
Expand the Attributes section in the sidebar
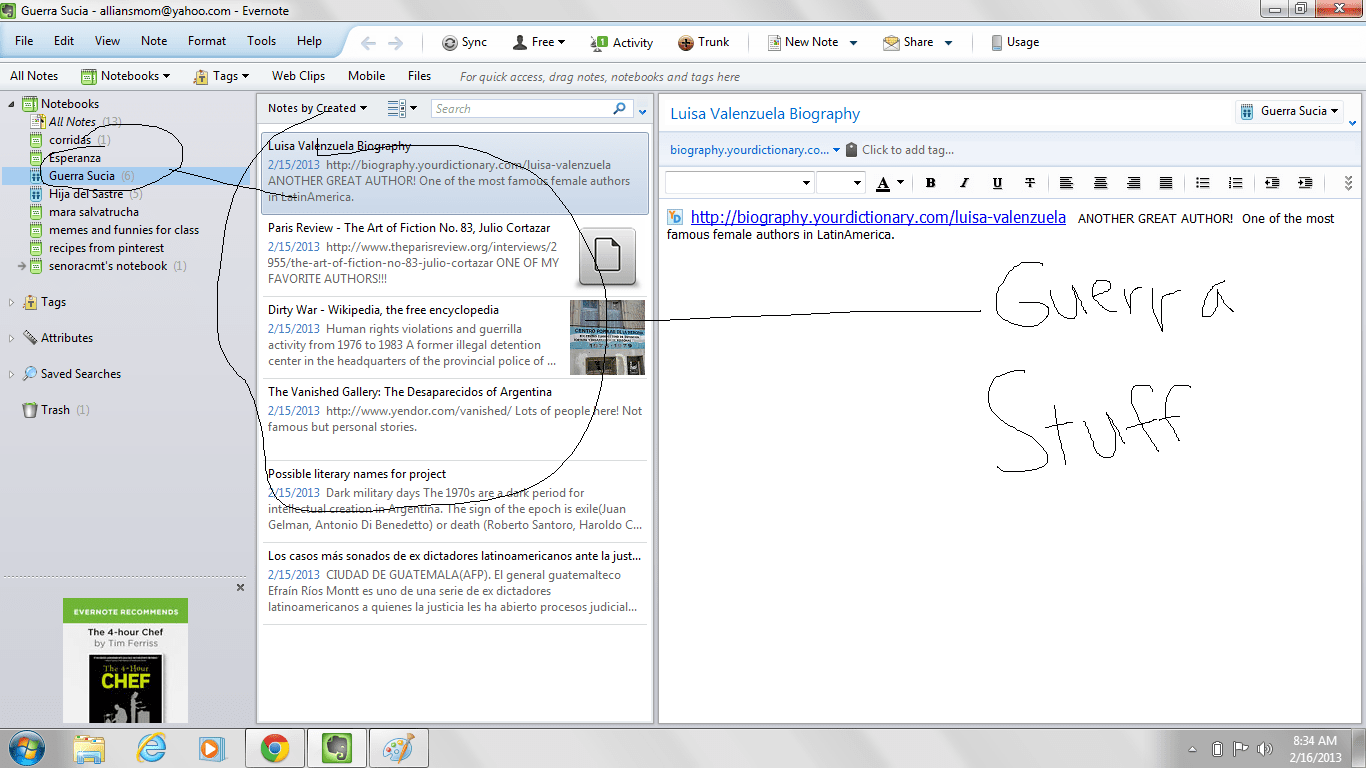pyautogui.click(x=12, y=338)
